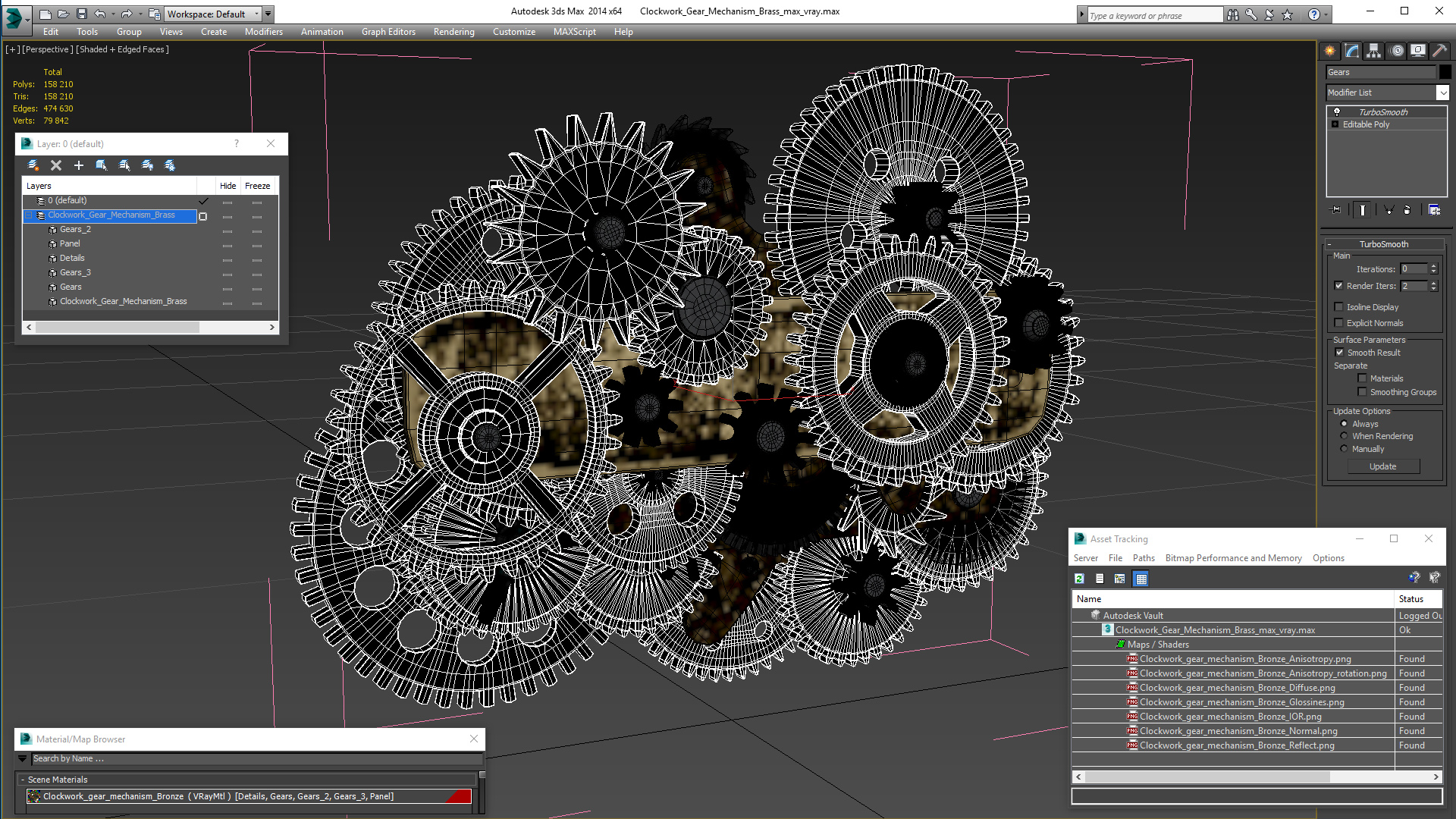1456x819 pixels.
Task: Click the Help question mark icon
Action: point(1314,14)
